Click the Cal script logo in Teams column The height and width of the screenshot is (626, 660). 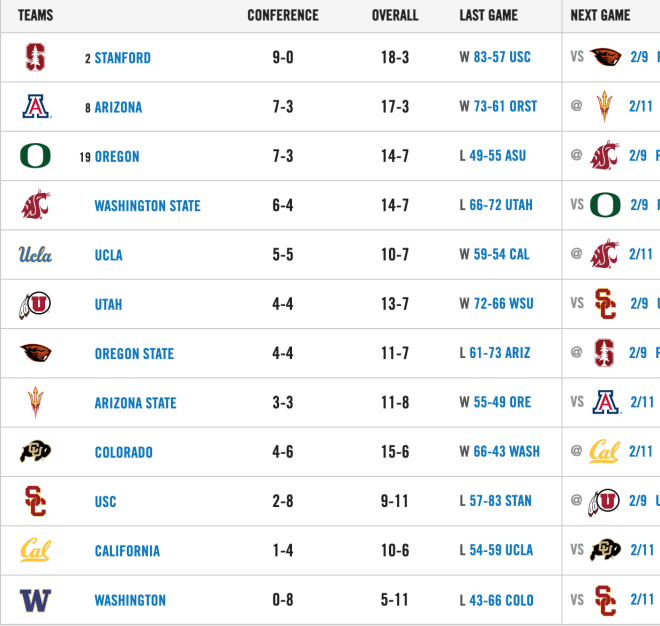click(35, 550)
